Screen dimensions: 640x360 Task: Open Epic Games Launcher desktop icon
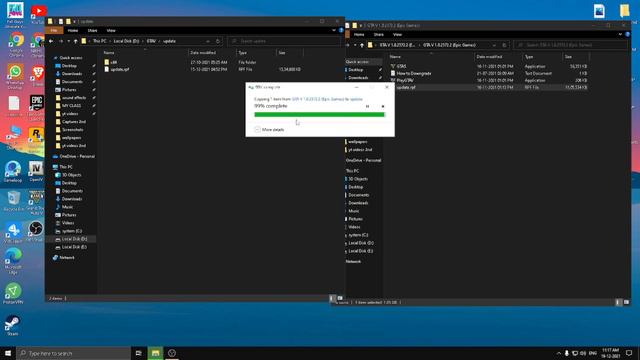point(37,107)
